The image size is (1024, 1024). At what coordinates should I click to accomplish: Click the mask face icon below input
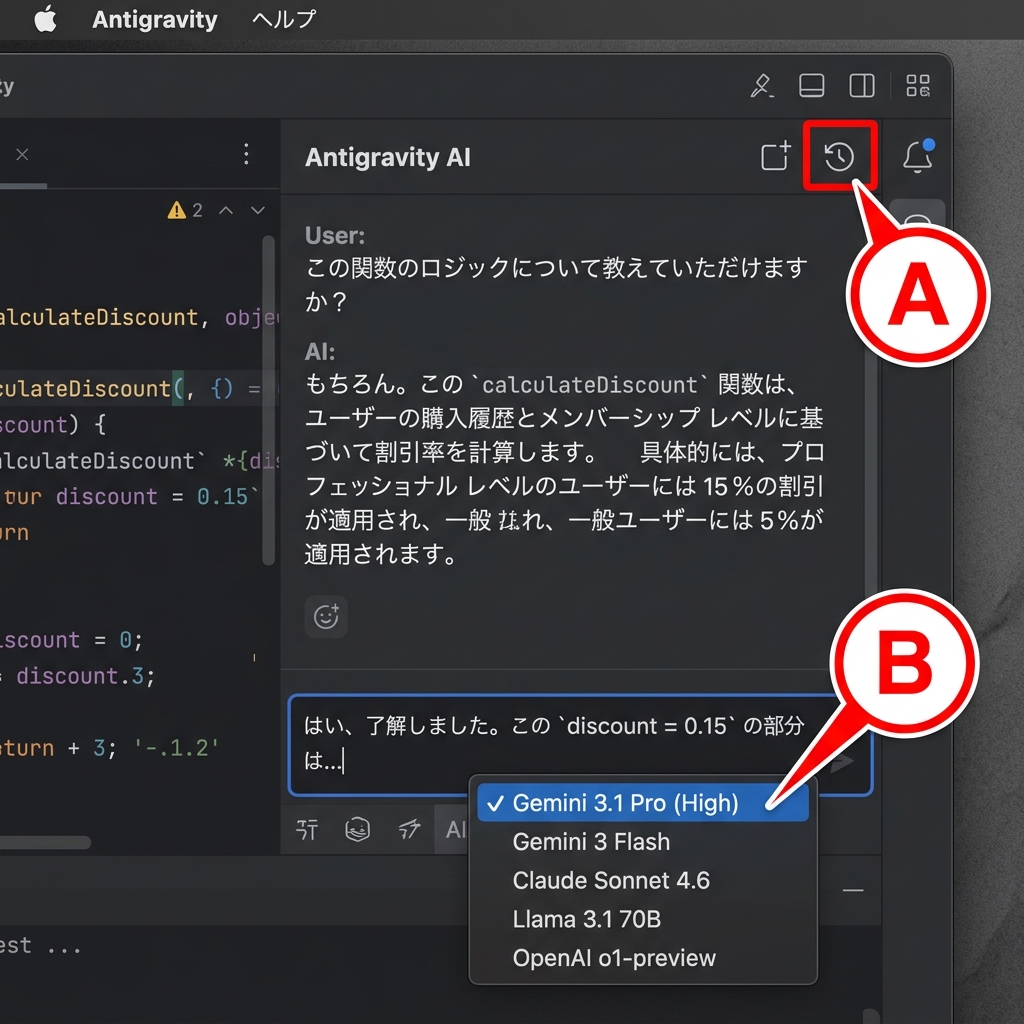tap(357, 829)
